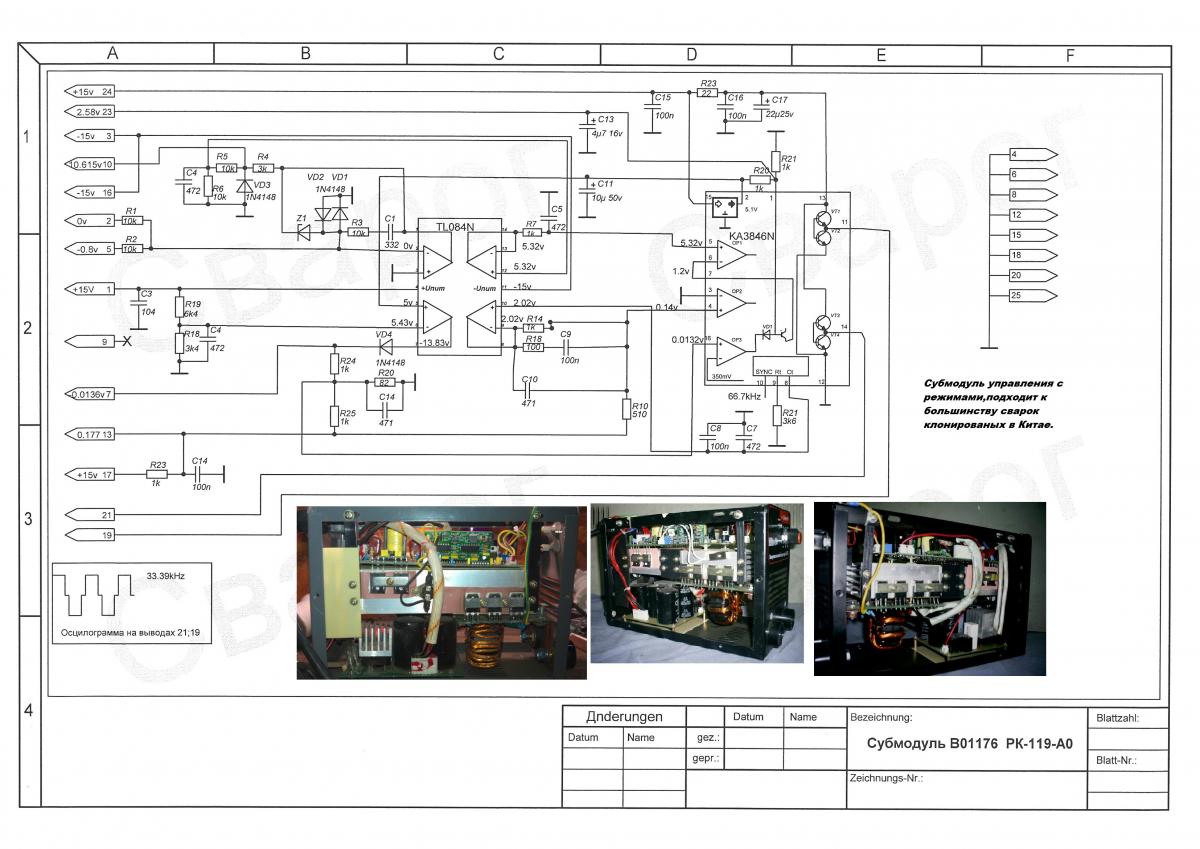Click the R10 510 resistor symbol
This screenshot has height=849, width=1200.
[626, 408]
